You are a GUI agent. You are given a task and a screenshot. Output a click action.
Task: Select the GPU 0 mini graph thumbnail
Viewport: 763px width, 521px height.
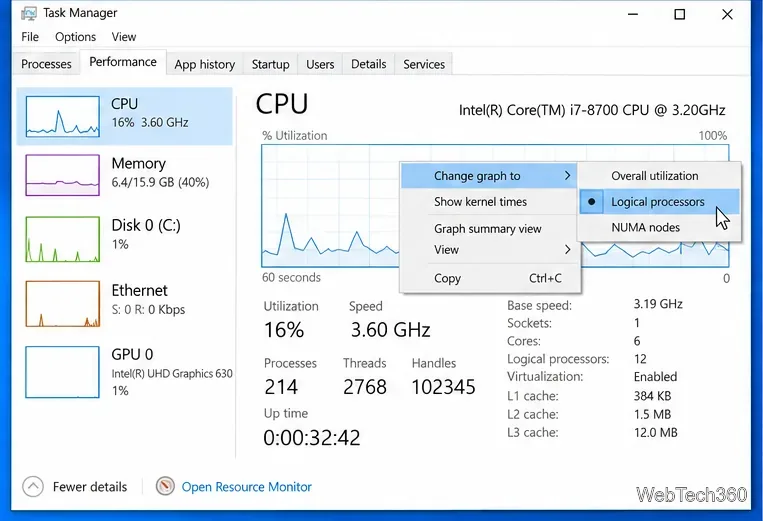(x=62, y=372)
